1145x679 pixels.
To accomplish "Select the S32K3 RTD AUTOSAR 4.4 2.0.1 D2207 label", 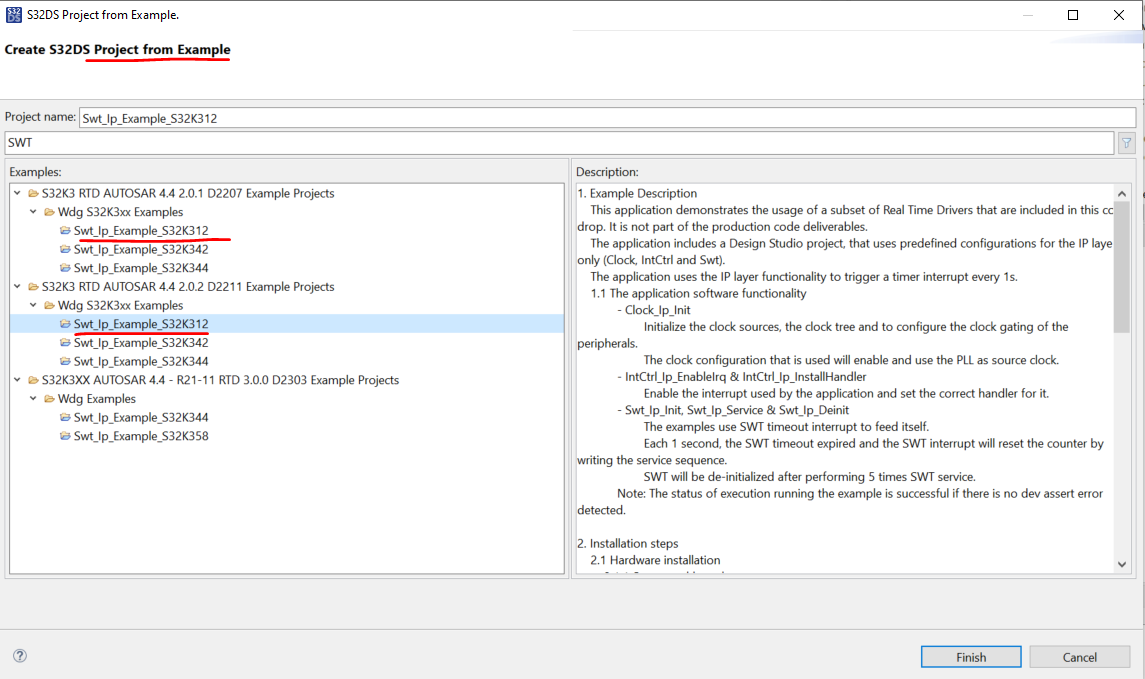I will 188,193.
